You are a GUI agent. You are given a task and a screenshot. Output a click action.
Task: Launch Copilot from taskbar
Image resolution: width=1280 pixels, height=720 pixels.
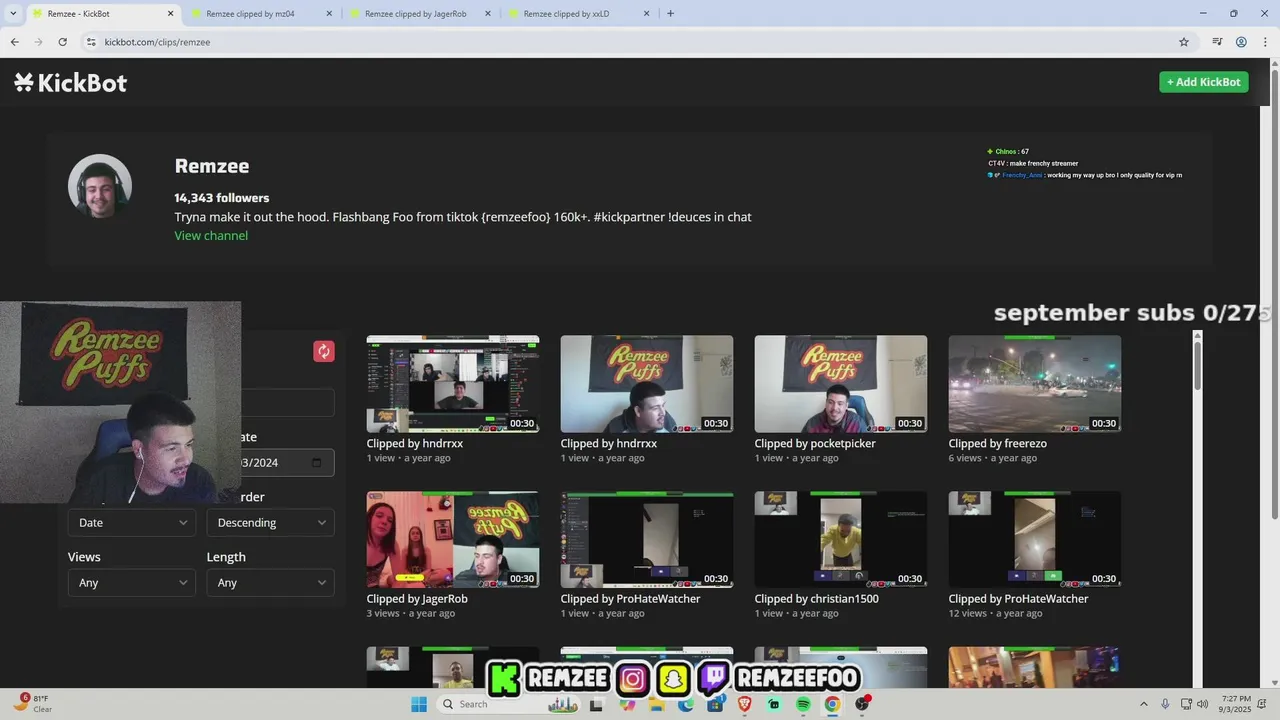627,704
